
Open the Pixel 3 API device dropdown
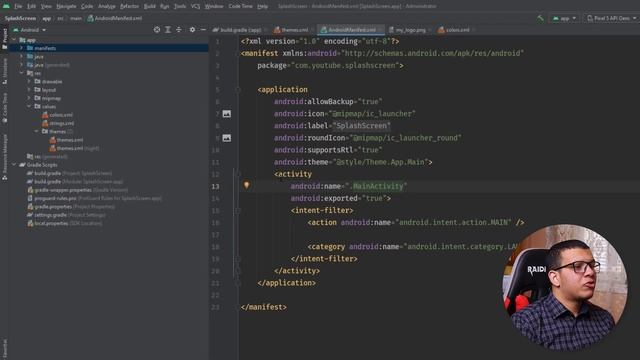point(611,18)
